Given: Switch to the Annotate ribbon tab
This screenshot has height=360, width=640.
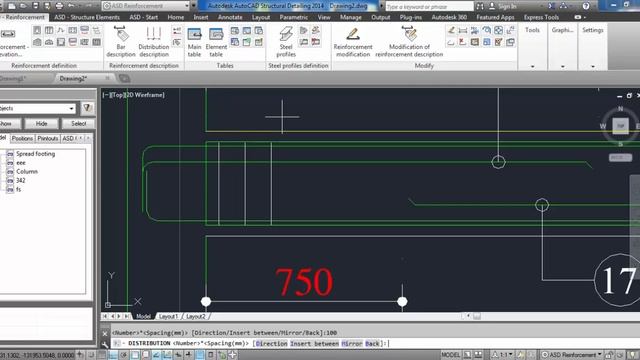Looking at the screenshot, I should (x=230, y=17).
